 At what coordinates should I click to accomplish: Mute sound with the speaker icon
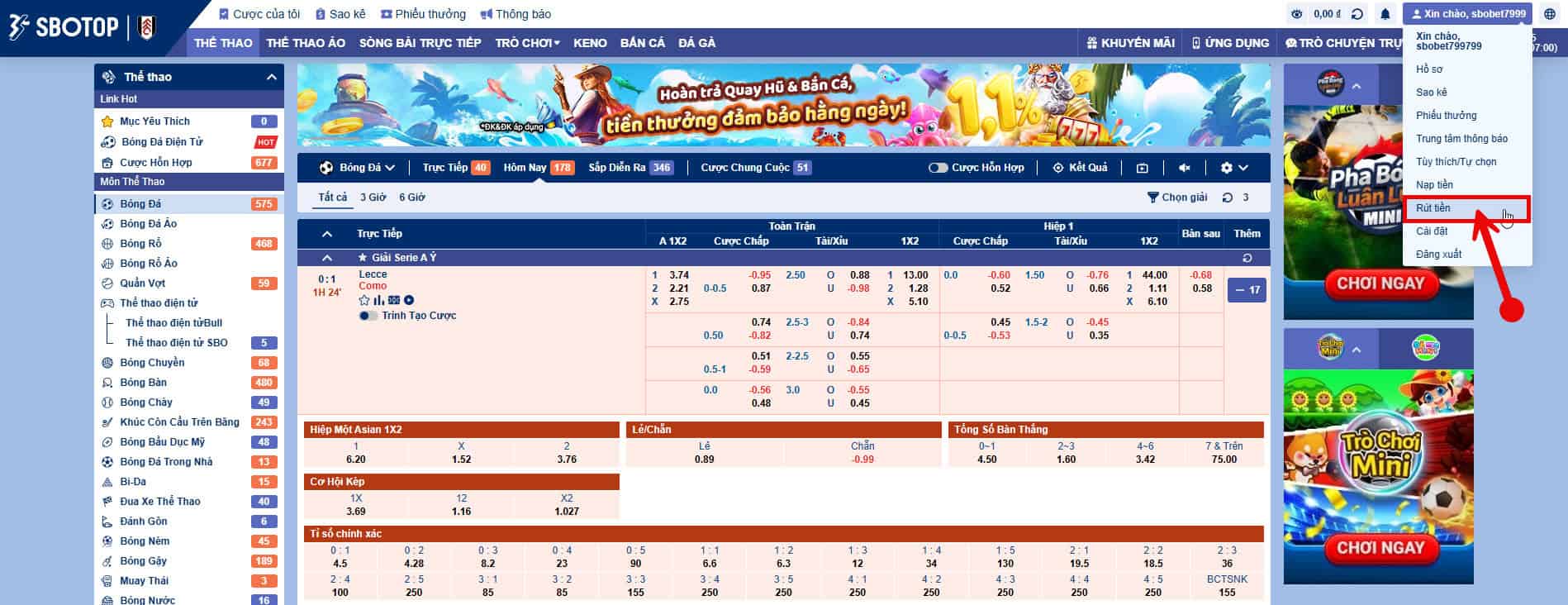(1184, 168)
